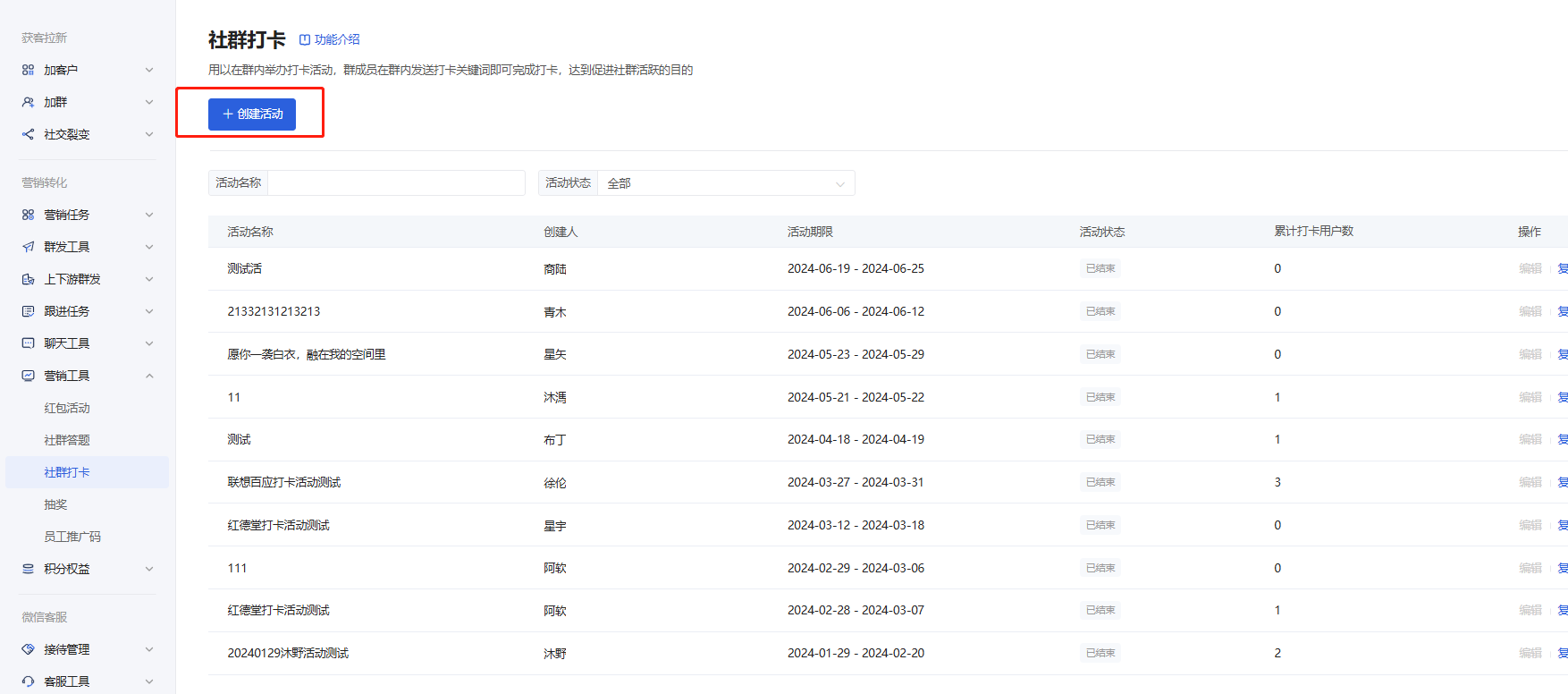
Task: Click creator name 星矢
Action: [x=555, y=355]
